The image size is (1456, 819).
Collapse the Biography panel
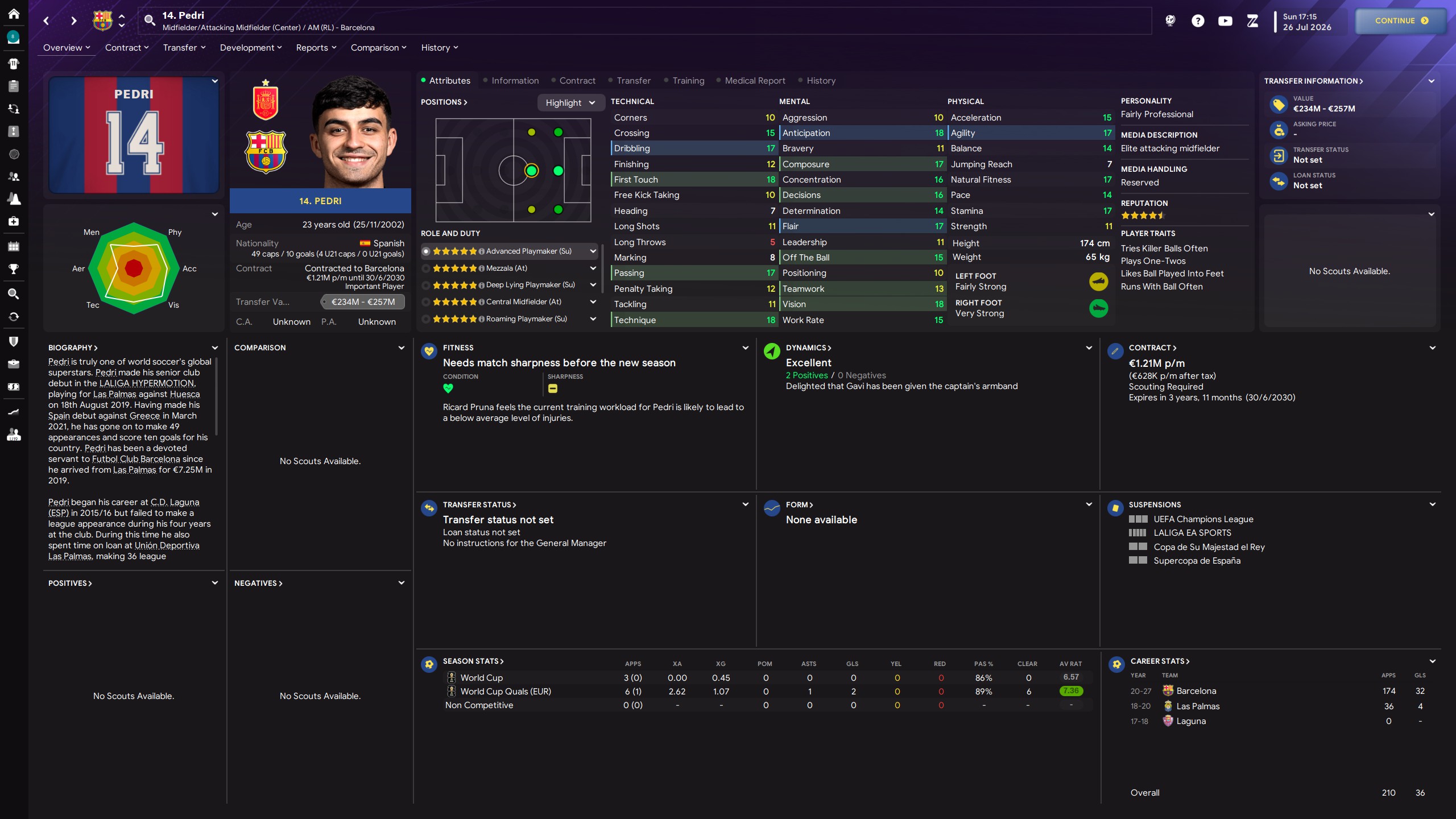point(215,348)
